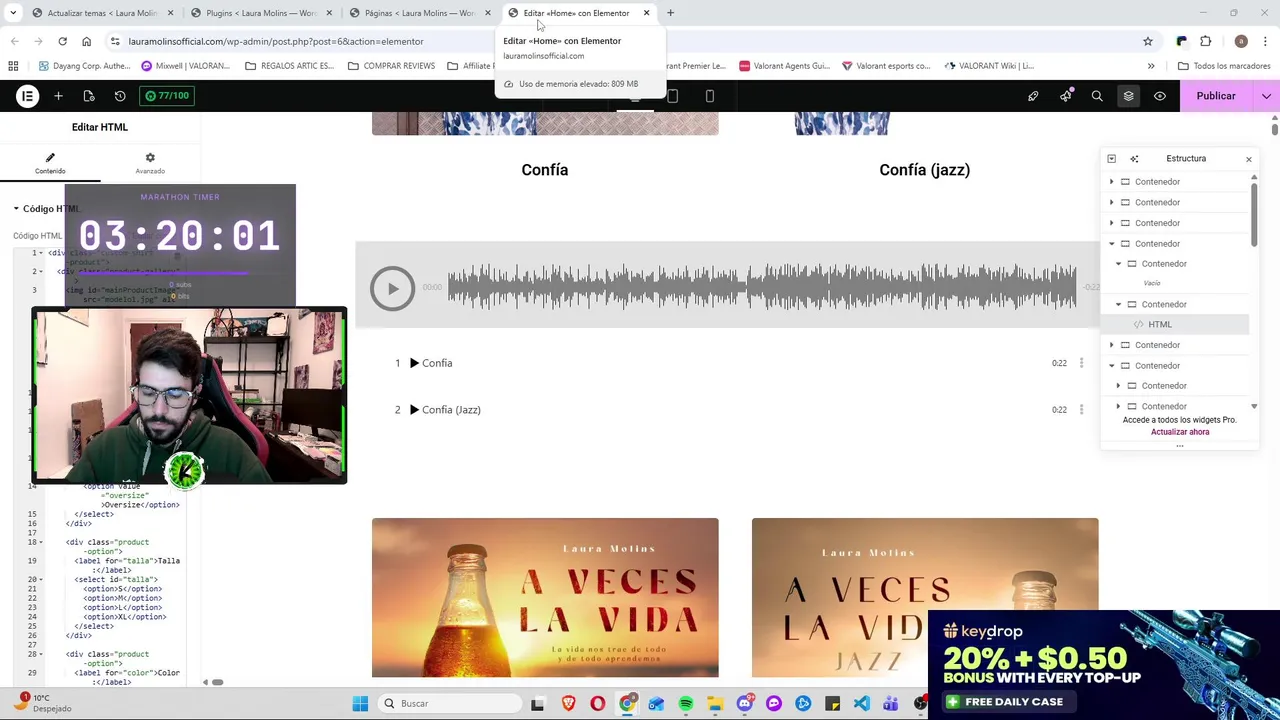Open Todos los marcadores folder

point(1224,66)
